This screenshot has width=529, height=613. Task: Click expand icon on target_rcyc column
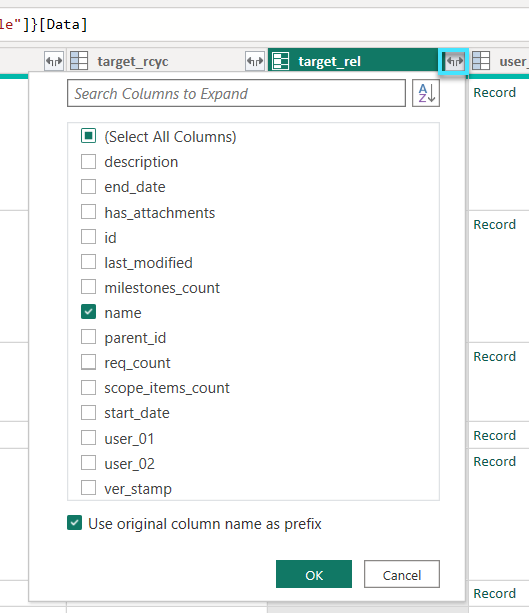(255, 61)
